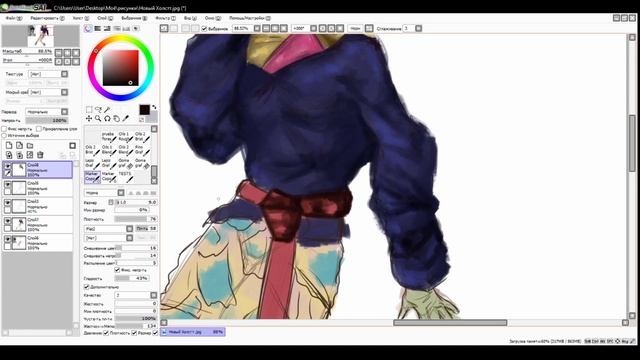640x360 pixels.
Task: Open the Файл menu
Action: coord(14,18)
